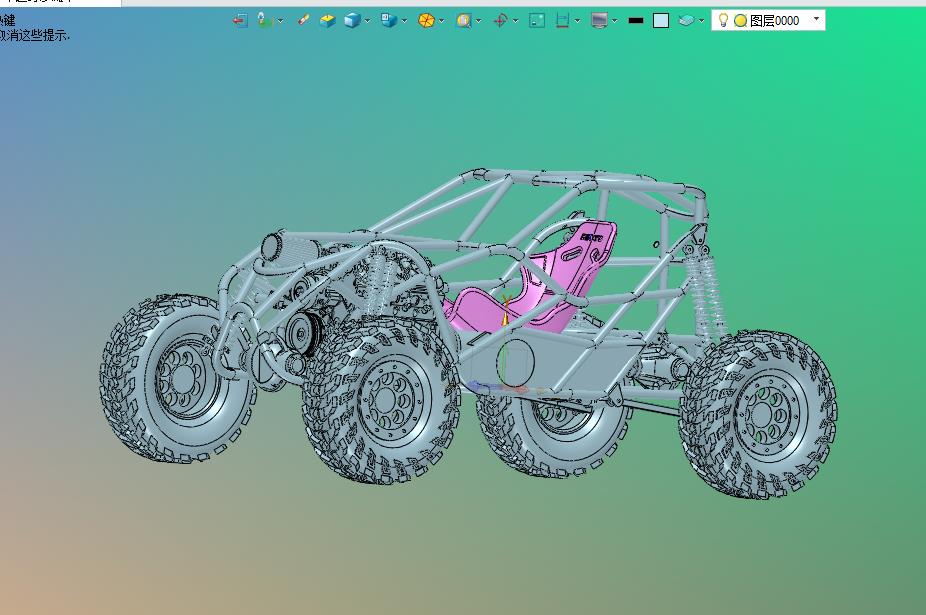The image size is (926, 615).
Task: Toggle the layer lightbulb visibility icon
Action: [723, 20]
